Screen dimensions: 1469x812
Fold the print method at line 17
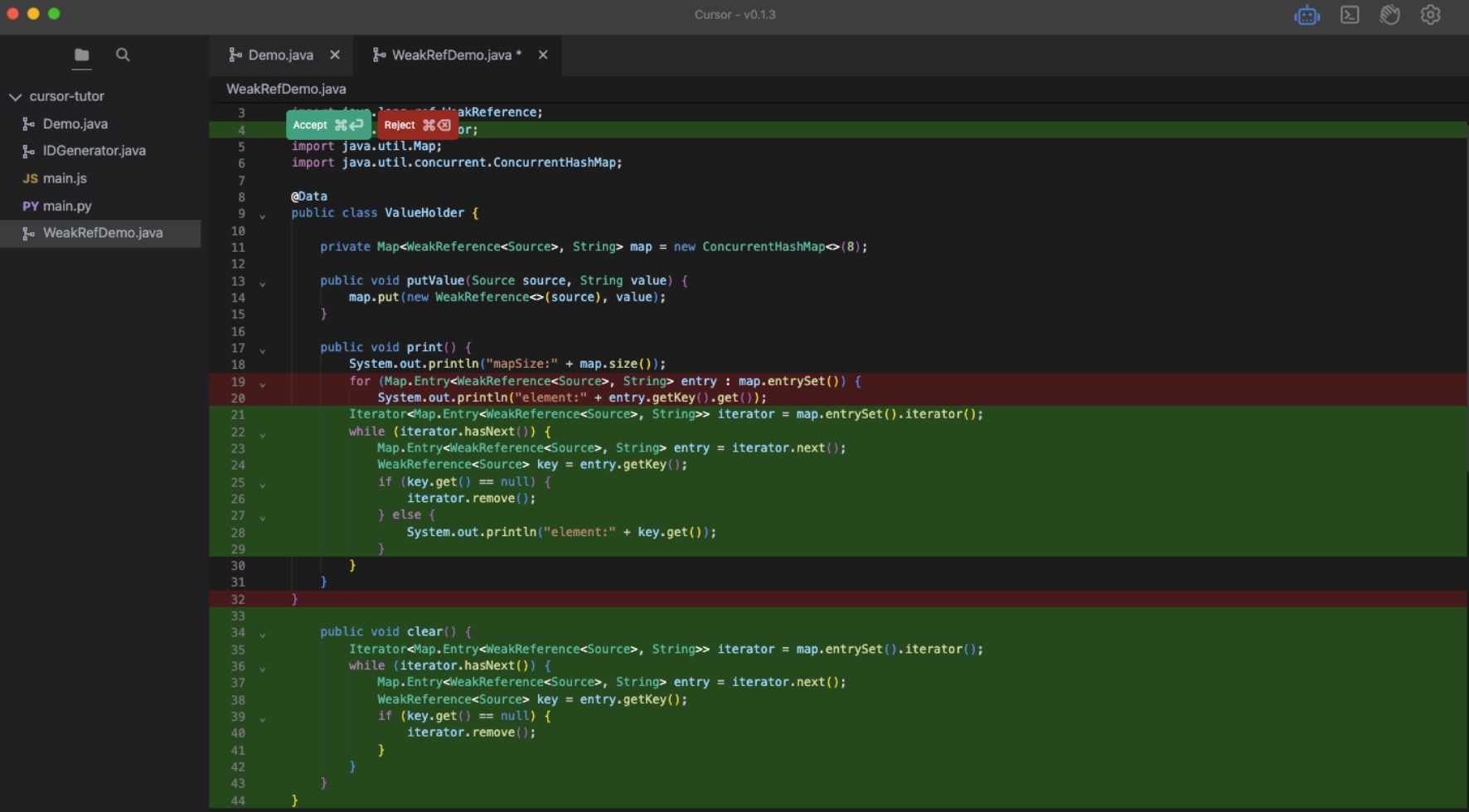[263, 351]
